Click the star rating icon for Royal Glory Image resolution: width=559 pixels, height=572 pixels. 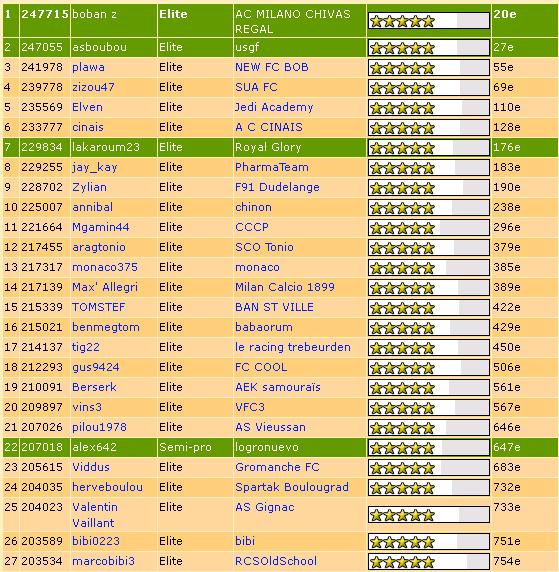429,148
